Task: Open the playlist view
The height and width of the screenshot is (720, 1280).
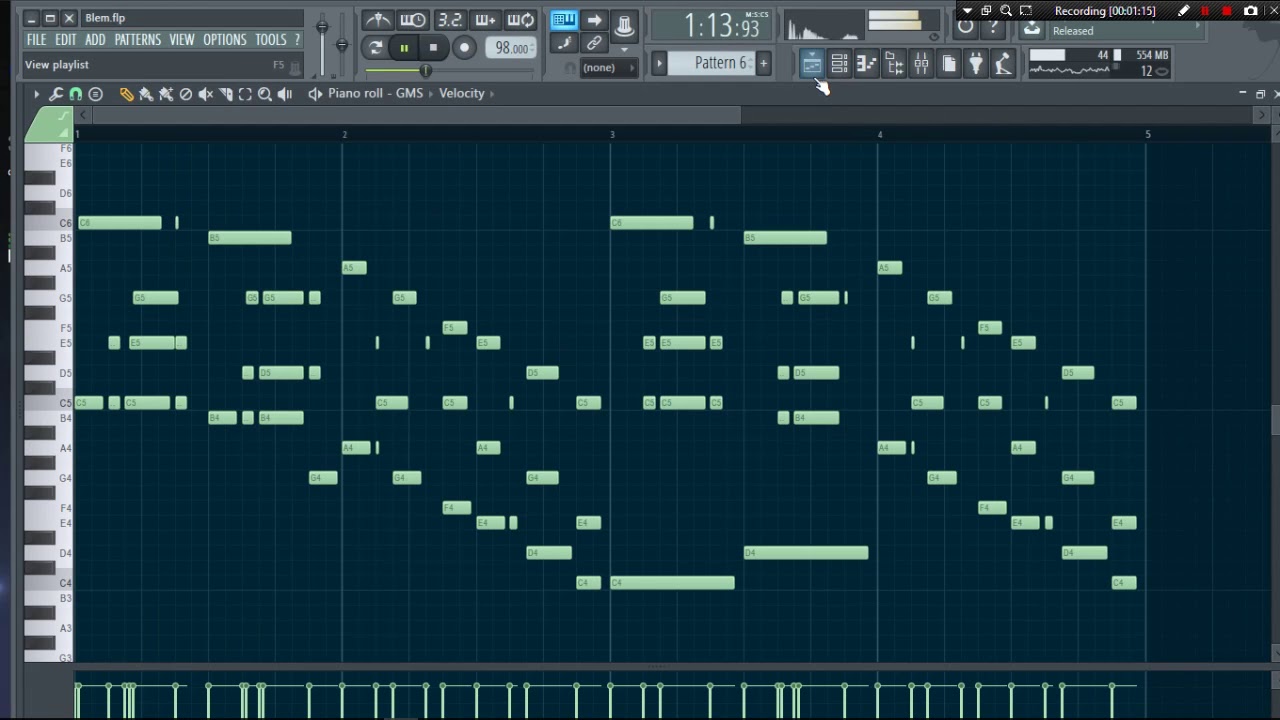Action: coord(812,65)
